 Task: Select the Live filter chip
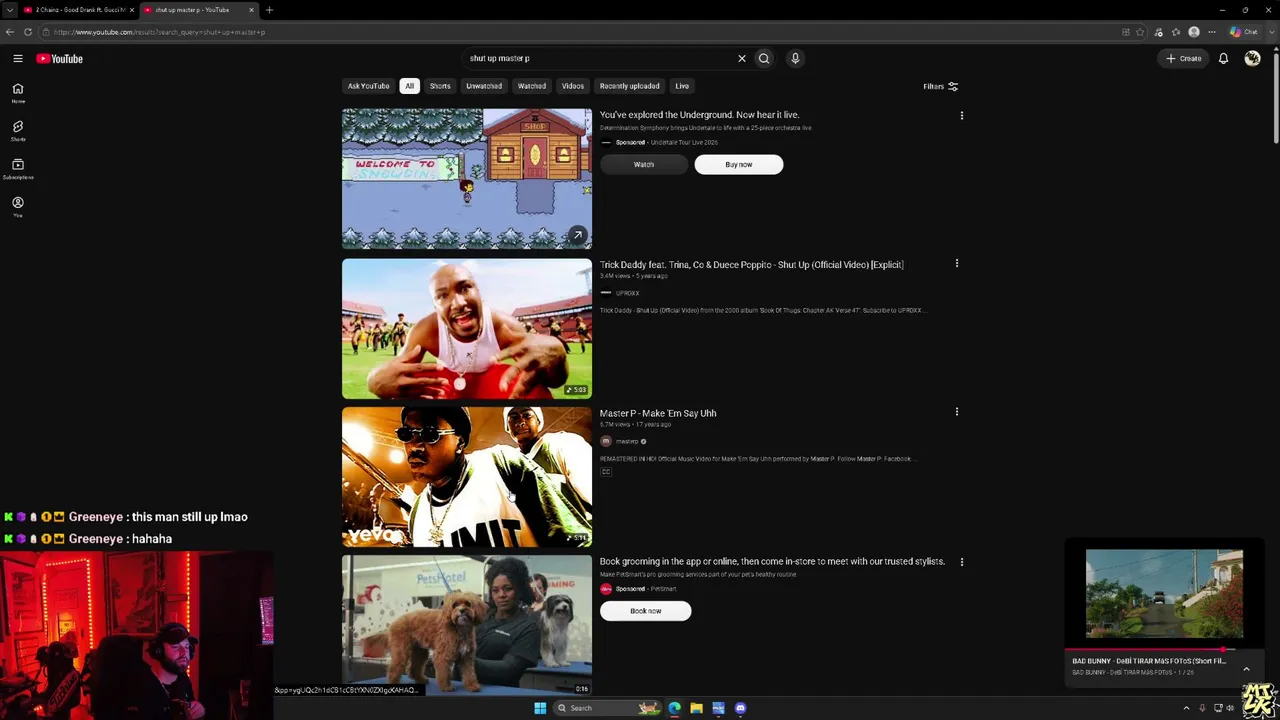682,86
